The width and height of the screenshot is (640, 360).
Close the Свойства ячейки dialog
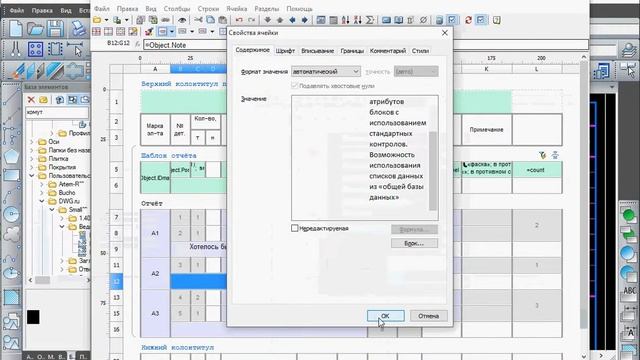click(445, 33)
